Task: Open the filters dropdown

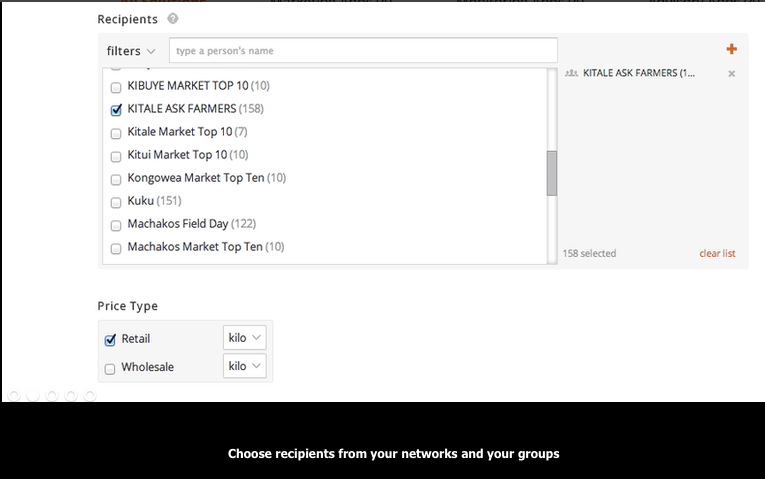Action: 131,51
